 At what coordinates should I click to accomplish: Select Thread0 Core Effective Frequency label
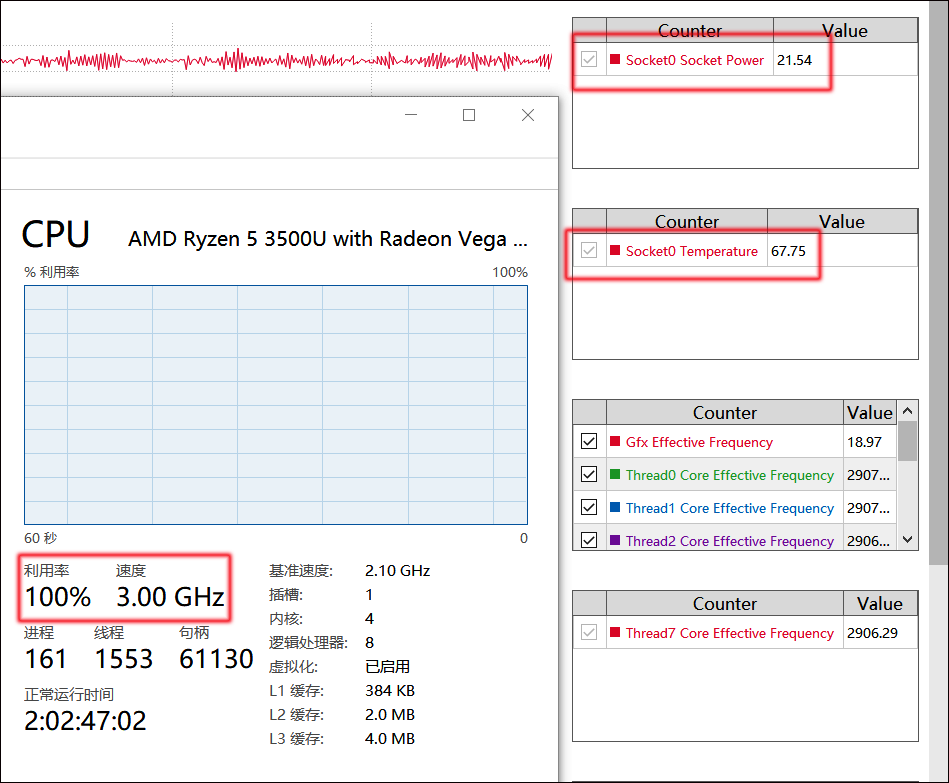(730, 475)
